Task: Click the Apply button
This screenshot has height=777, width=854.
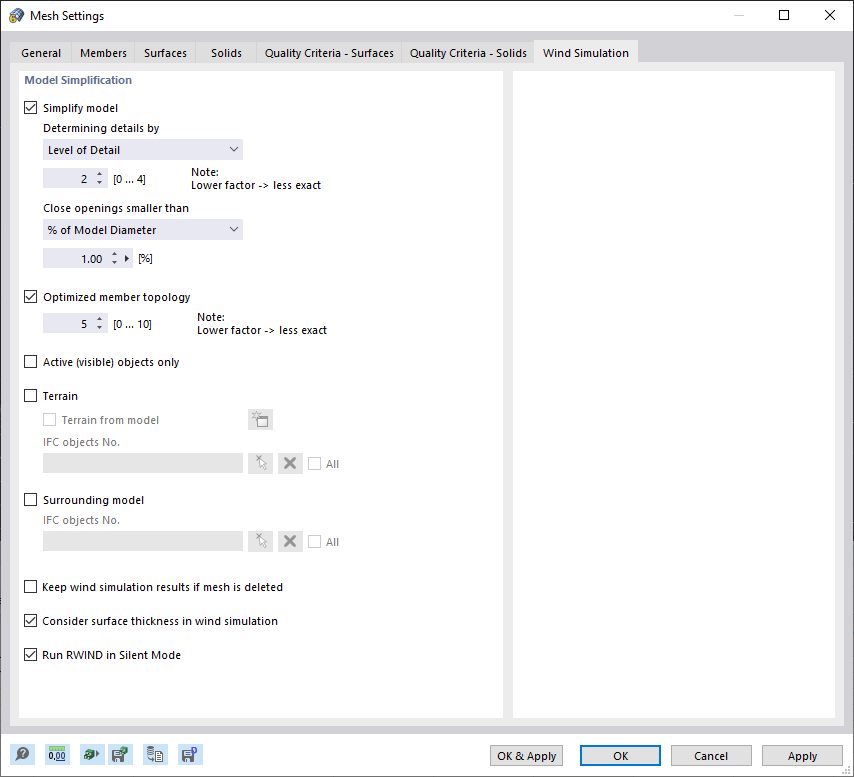Action: 802,756
